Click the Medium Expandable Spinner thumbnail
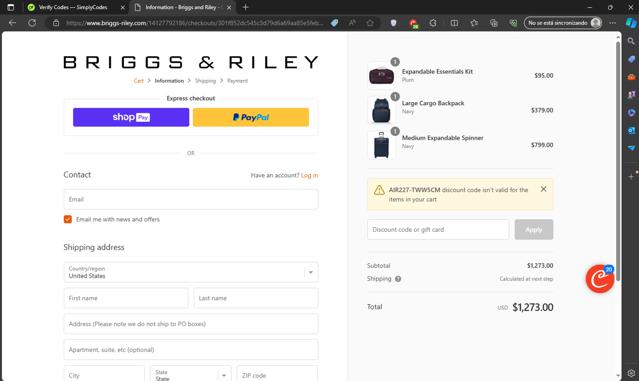This screenshot has width=639, height=381. point(381,145)
